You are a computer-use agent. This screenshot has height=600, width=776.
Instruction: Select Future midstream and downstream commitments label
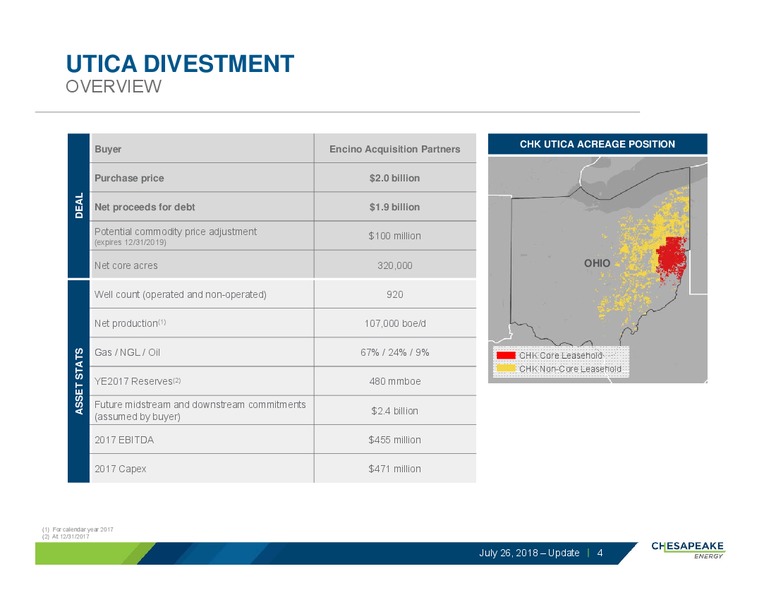pos(200,410)
